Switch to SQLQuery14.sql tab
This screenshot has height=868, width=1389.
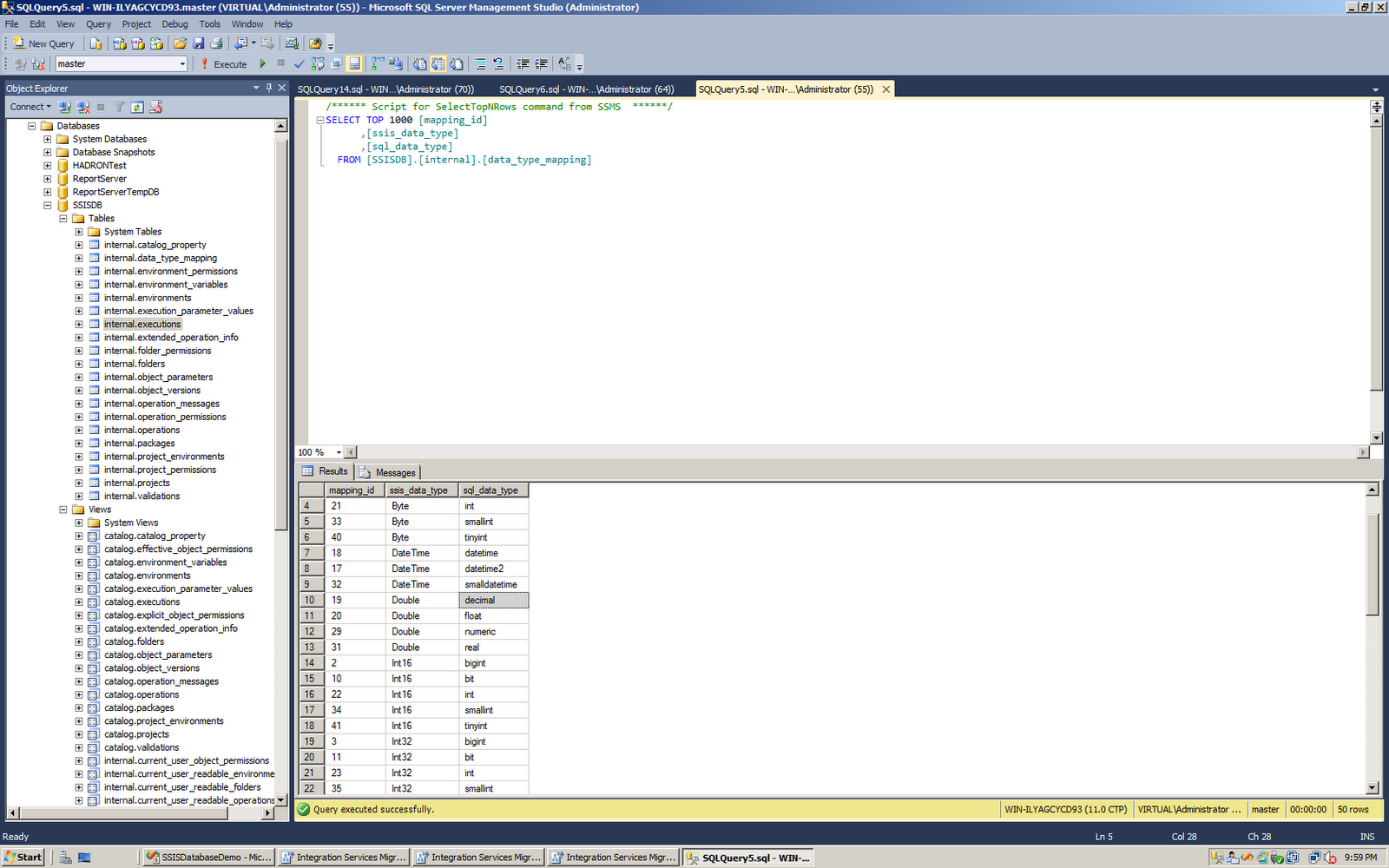click(385, 89)
